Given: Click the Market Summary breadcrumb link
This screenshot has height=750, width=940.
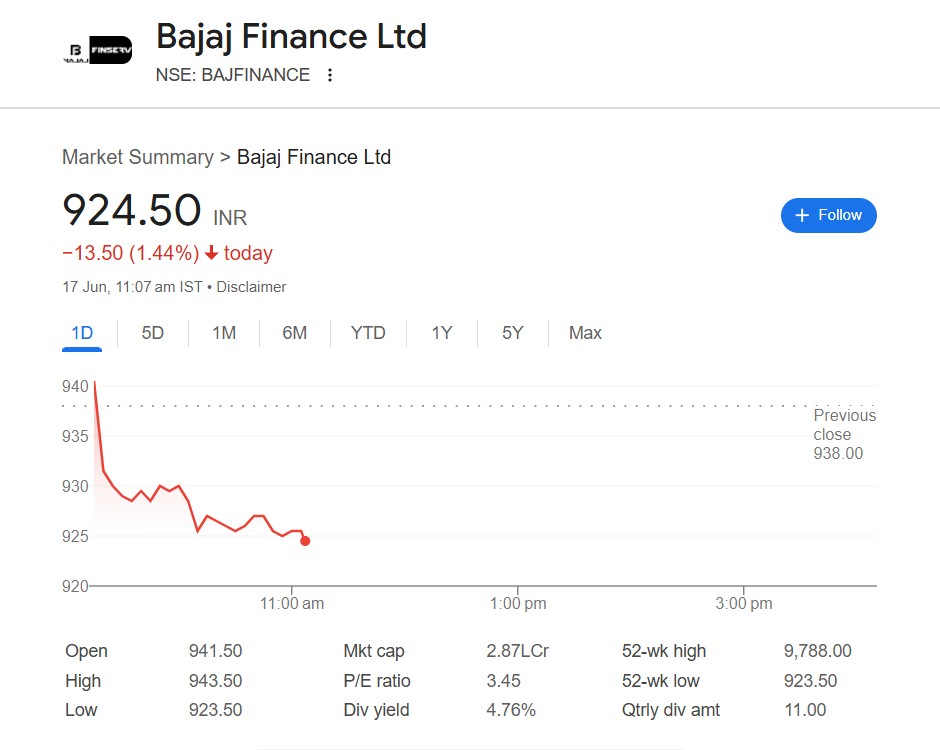Looking at the screenshot, I should pos(137,157).
